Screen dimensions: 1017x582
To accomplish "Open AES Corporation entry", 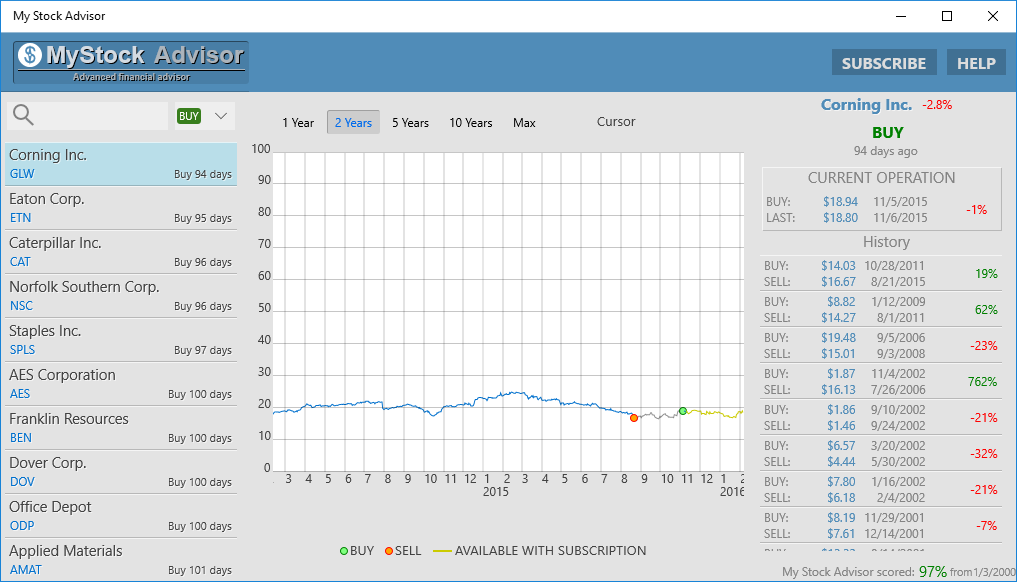I will point(121,384).
